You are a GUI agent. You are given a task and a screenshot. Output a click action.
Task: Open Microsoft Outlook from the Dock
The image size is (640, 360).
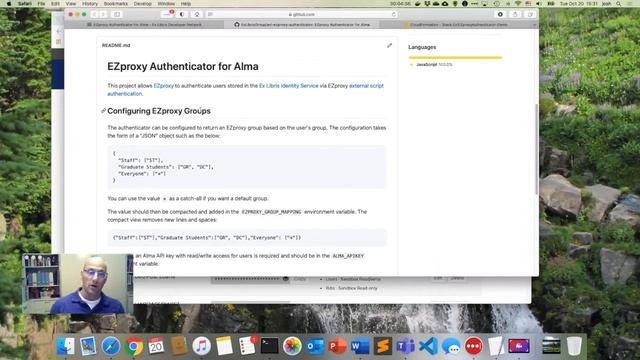click(x=315, y=347)
